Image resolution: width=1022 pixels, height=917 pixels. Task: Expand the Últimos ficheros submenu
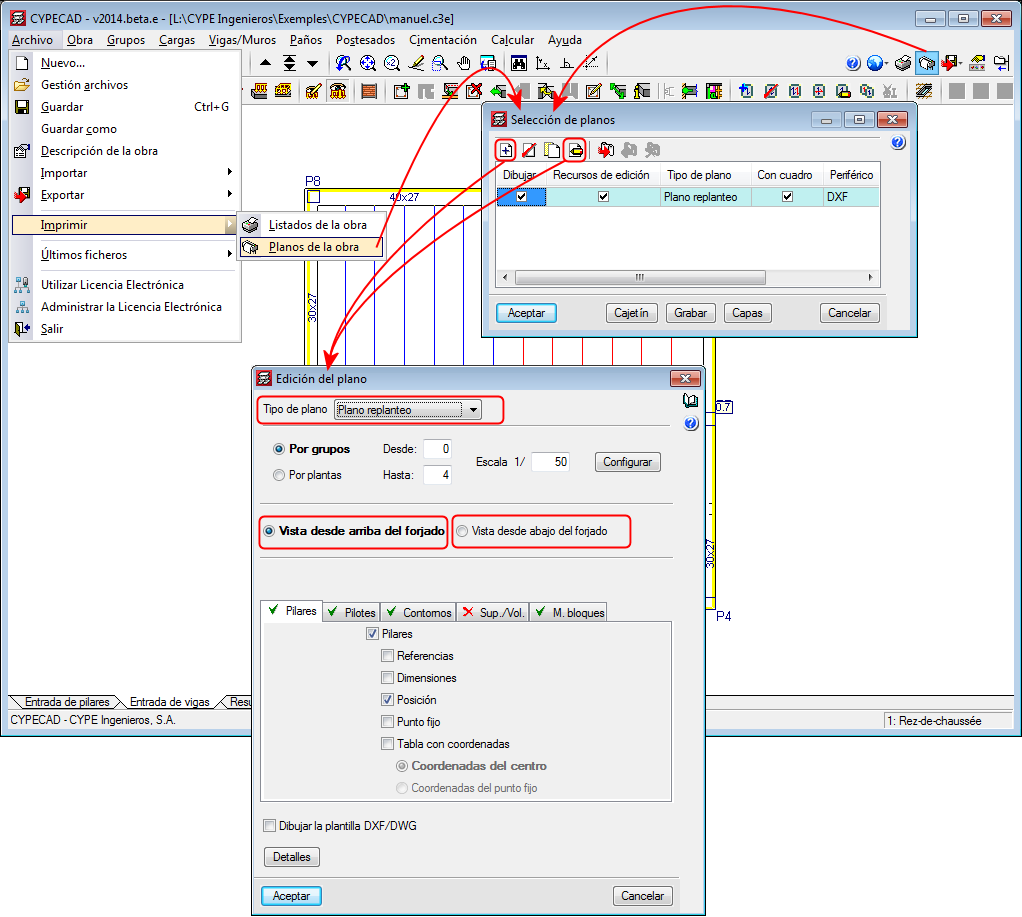123,255
